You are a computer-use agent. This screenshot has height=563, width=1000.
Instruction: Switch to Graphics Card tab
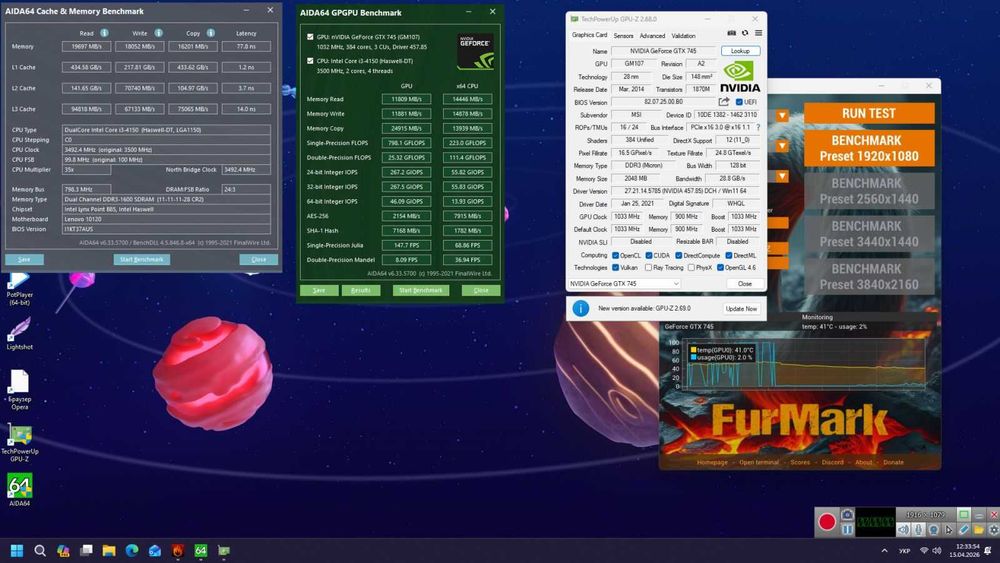click(x=589, y=35)
